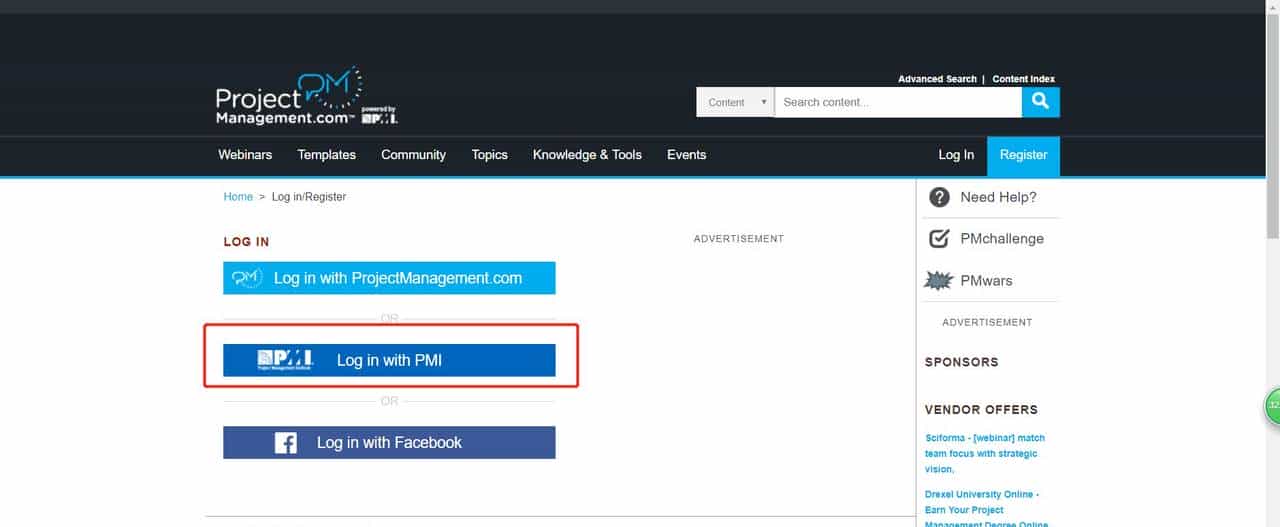Log in with ProjectManagement.com button

389,278
